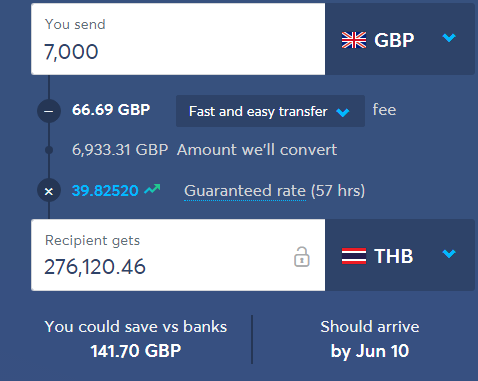The width and height of the screenshot is (478, 381).
Task: Toggle the padlock icon in the Recipient gets field
Action: [x=302, y=257]
